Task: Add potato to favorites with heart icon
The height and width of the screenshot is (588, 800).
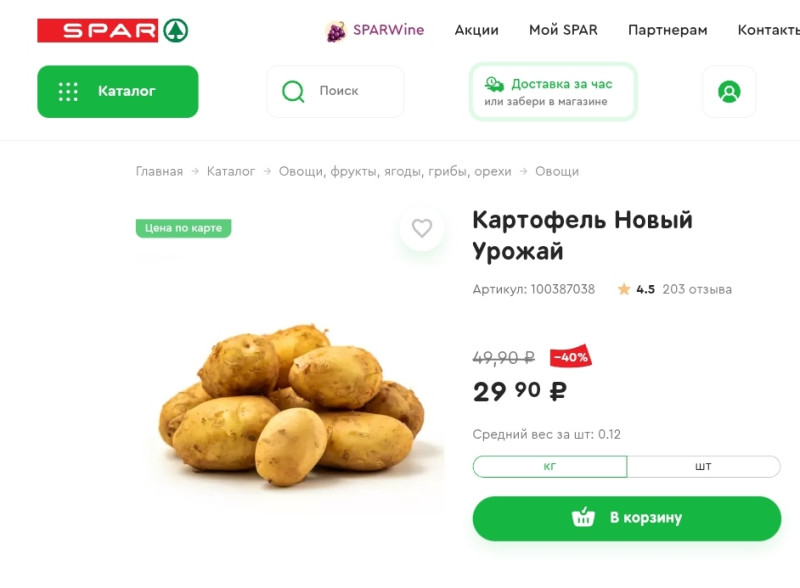Action: point(422,228)
